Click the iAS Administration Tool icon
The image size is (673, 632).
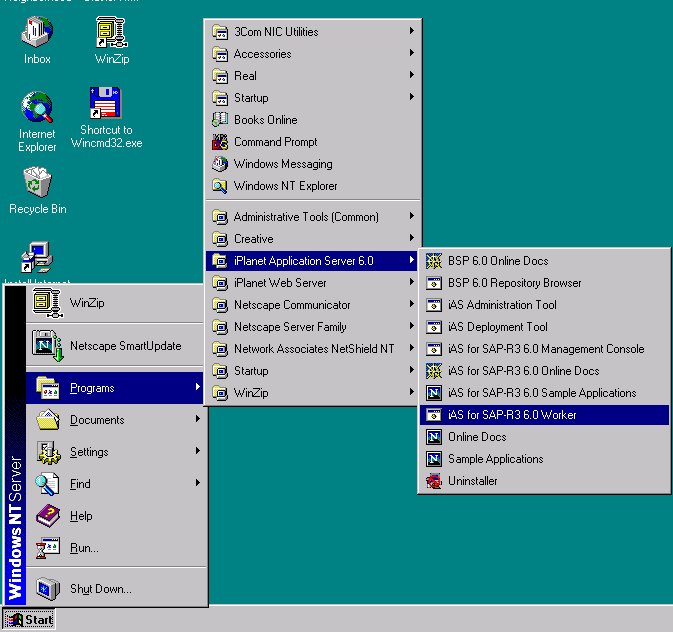[434, 305]
